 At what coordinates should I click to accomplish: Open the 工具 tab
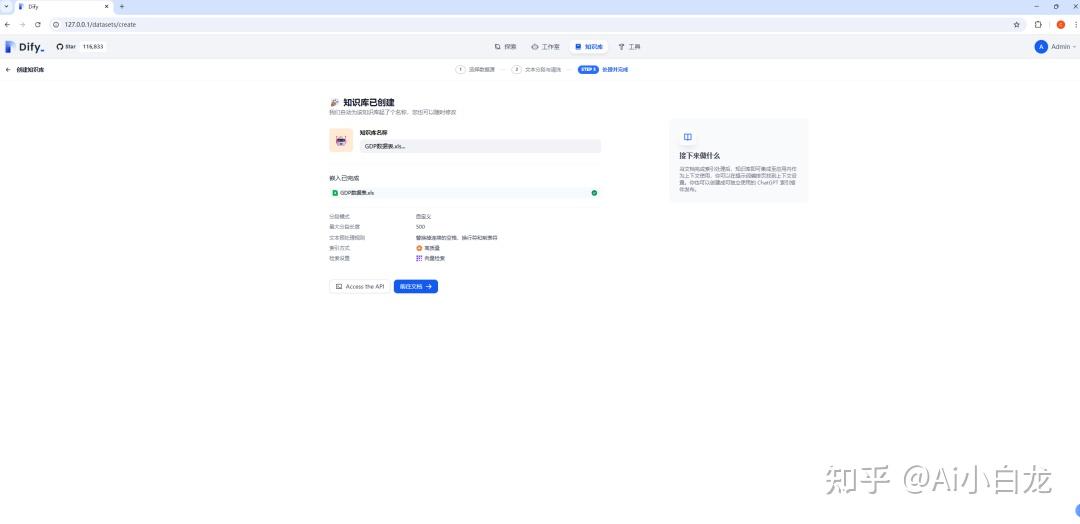pyautogui.click(x=629, y=47)
